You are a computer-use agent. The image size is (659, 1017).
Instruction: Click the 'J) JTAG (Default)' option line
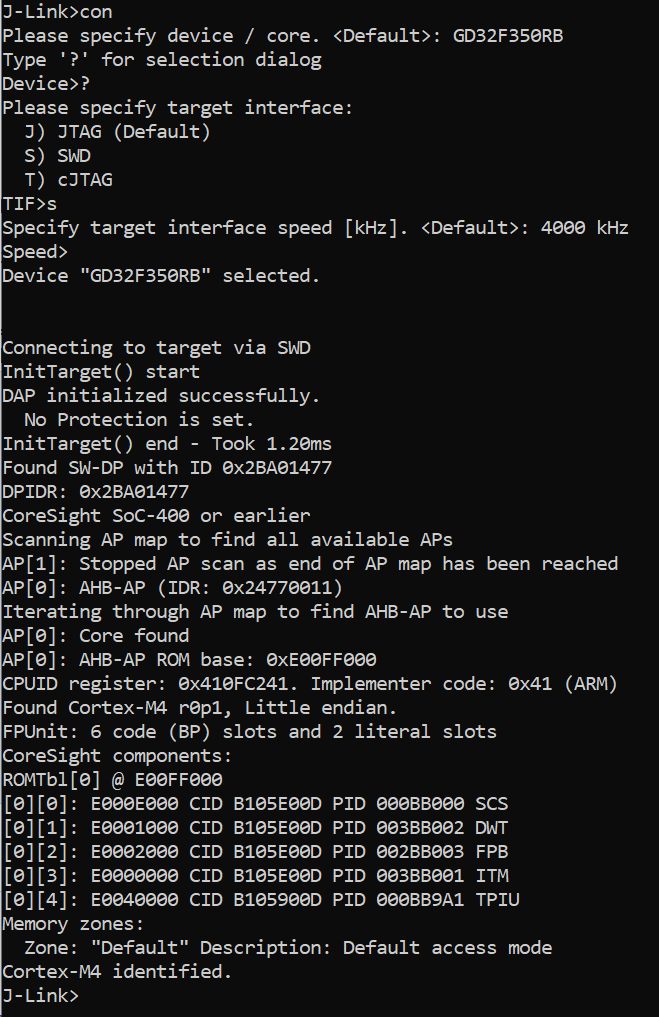click(118, 132)
